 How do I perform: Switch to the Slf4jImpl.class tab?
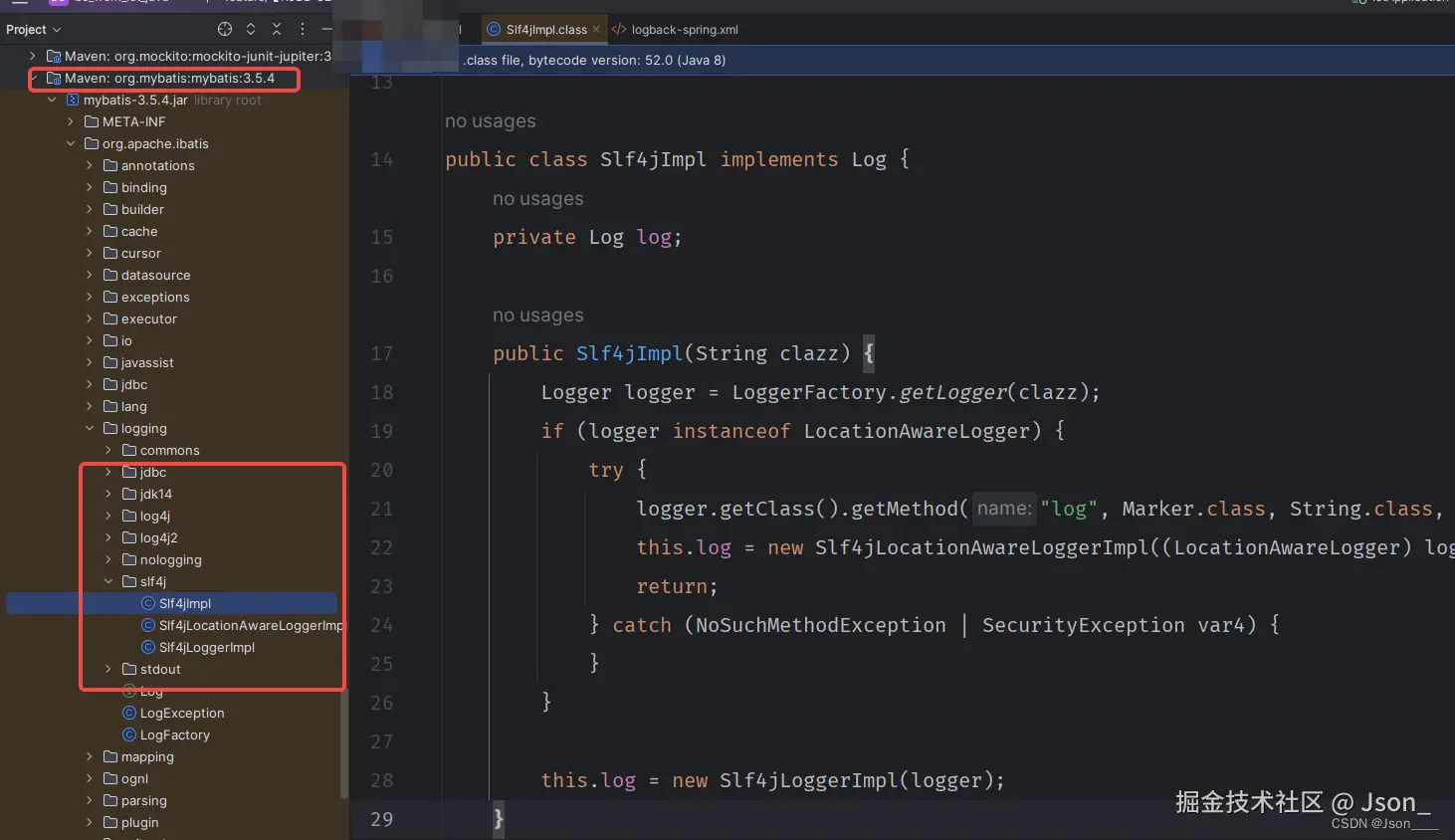click(546, 29)
